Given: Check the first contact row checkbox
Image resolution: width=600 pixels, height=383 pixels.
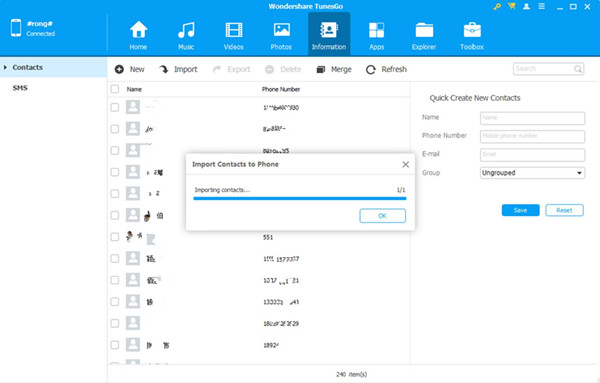Looking at the screenshot, I should [x=115, y=107].
